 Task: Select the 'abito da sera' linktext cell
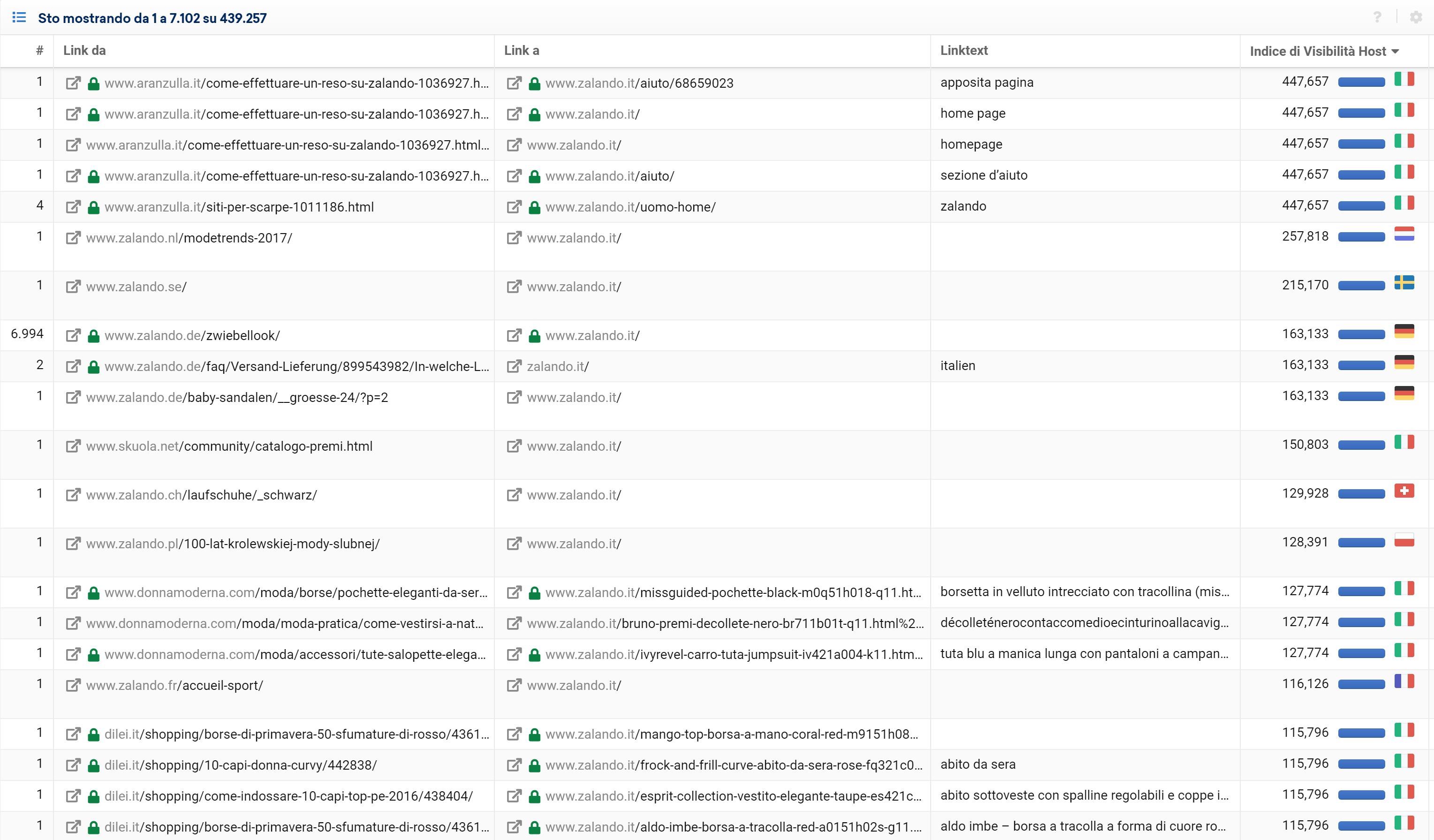pos(978,764)
